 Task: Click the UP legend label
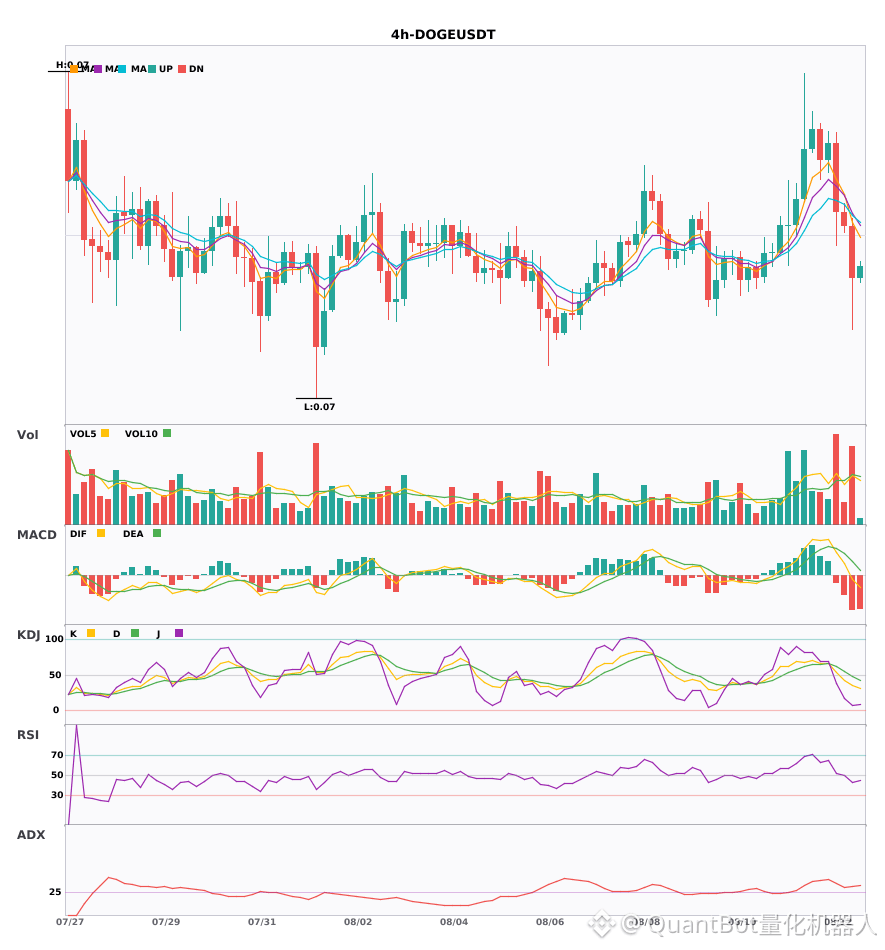[x=166, y=69]
